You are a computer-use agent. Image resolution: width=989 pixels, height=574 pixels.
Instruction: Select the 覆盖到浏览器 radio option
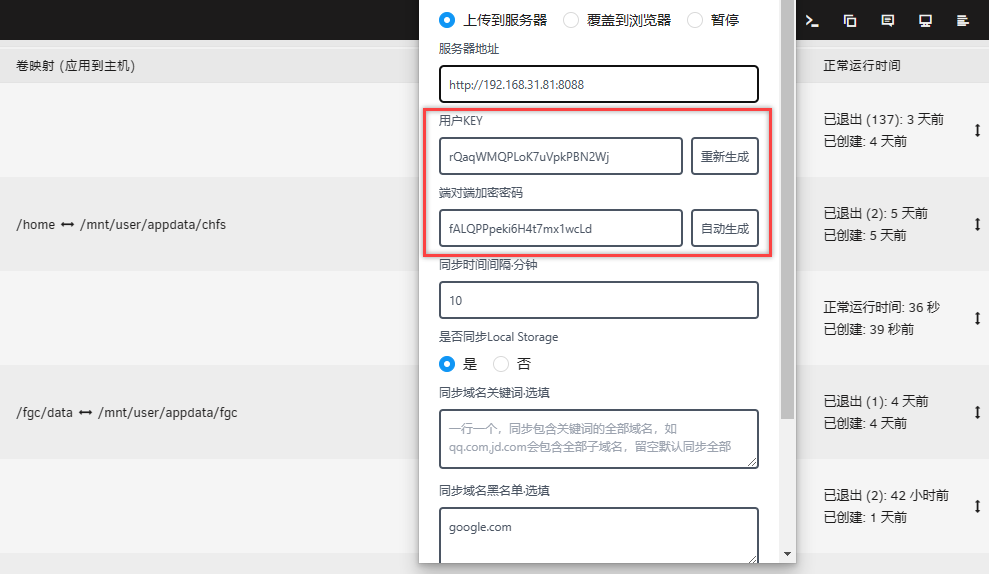pyautogui.click(x=571, y=20)
